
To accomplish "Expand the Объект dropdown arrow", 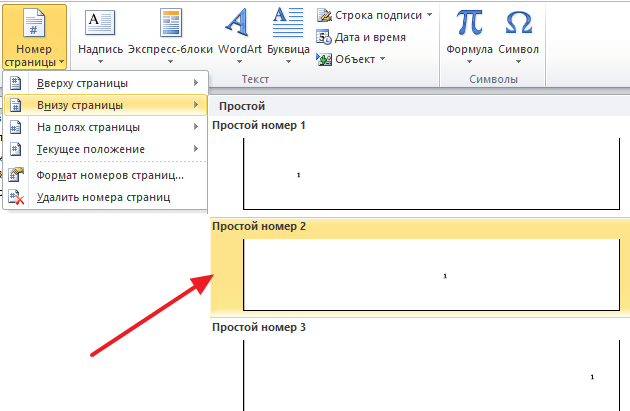I will 380,59.
